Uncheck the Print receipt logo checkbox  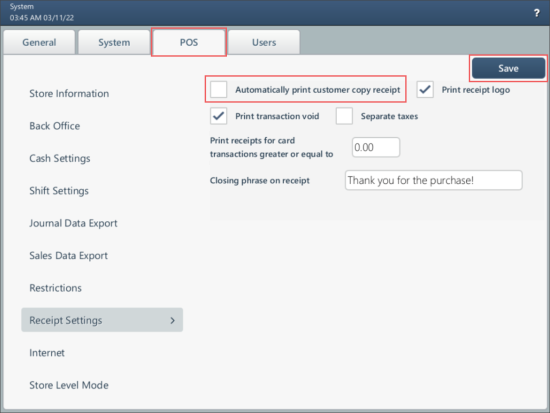425,89
